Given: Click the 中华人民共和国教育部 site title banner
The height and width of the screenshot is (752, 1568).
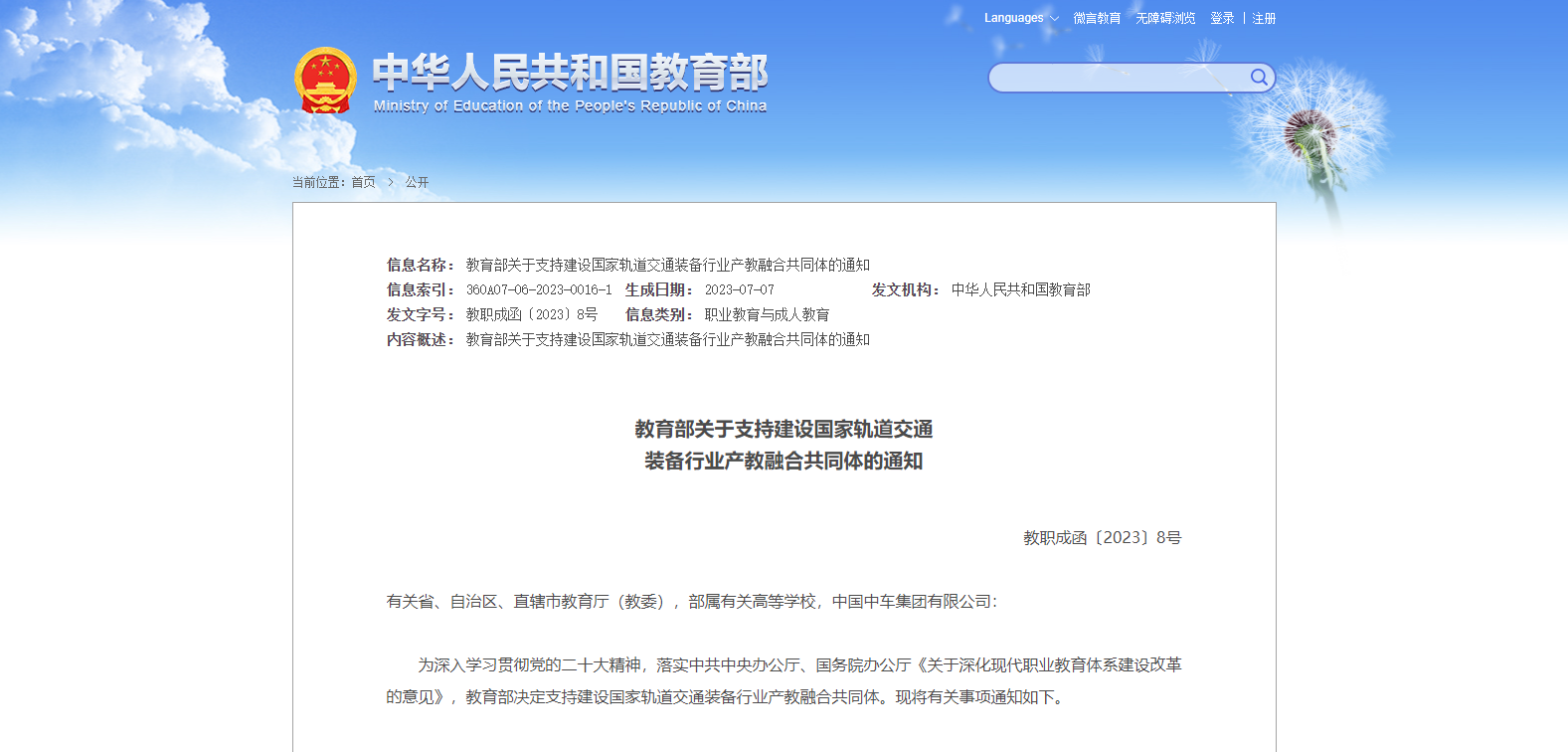Looking at the screenshot, I should click(570, 72).
